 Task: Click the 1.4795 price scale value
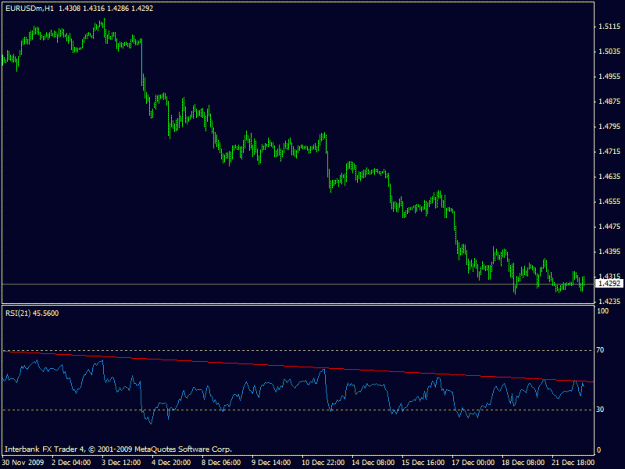609,127
